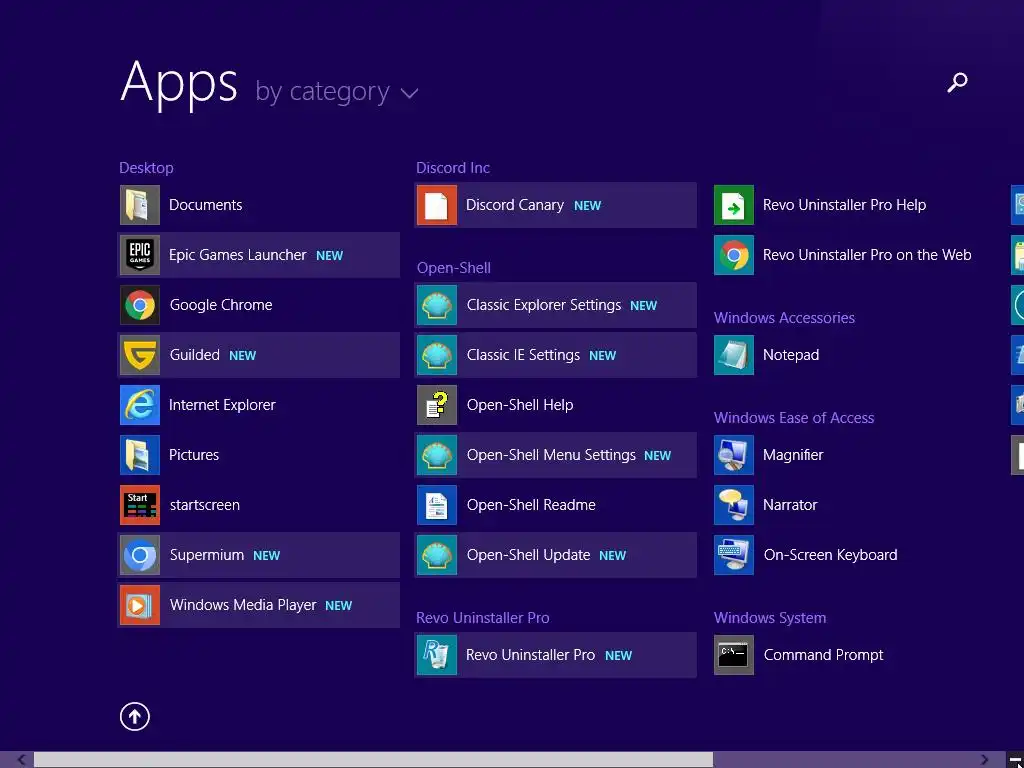
Task: Open Revo Uninstaller Pro on the Web icon
Action: tap(734, 255)
